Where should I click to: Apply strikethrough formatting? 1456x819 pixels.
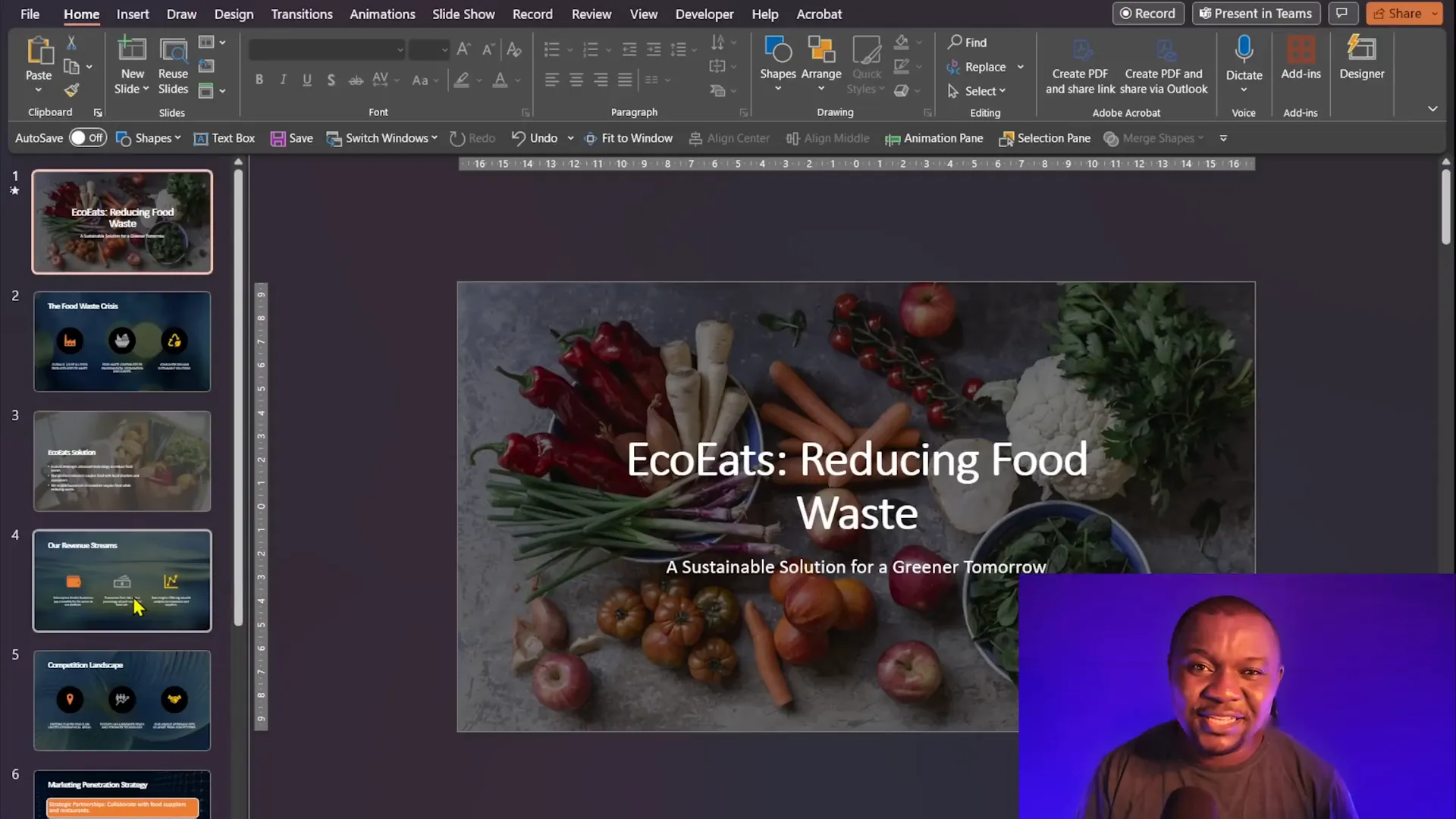356,80
